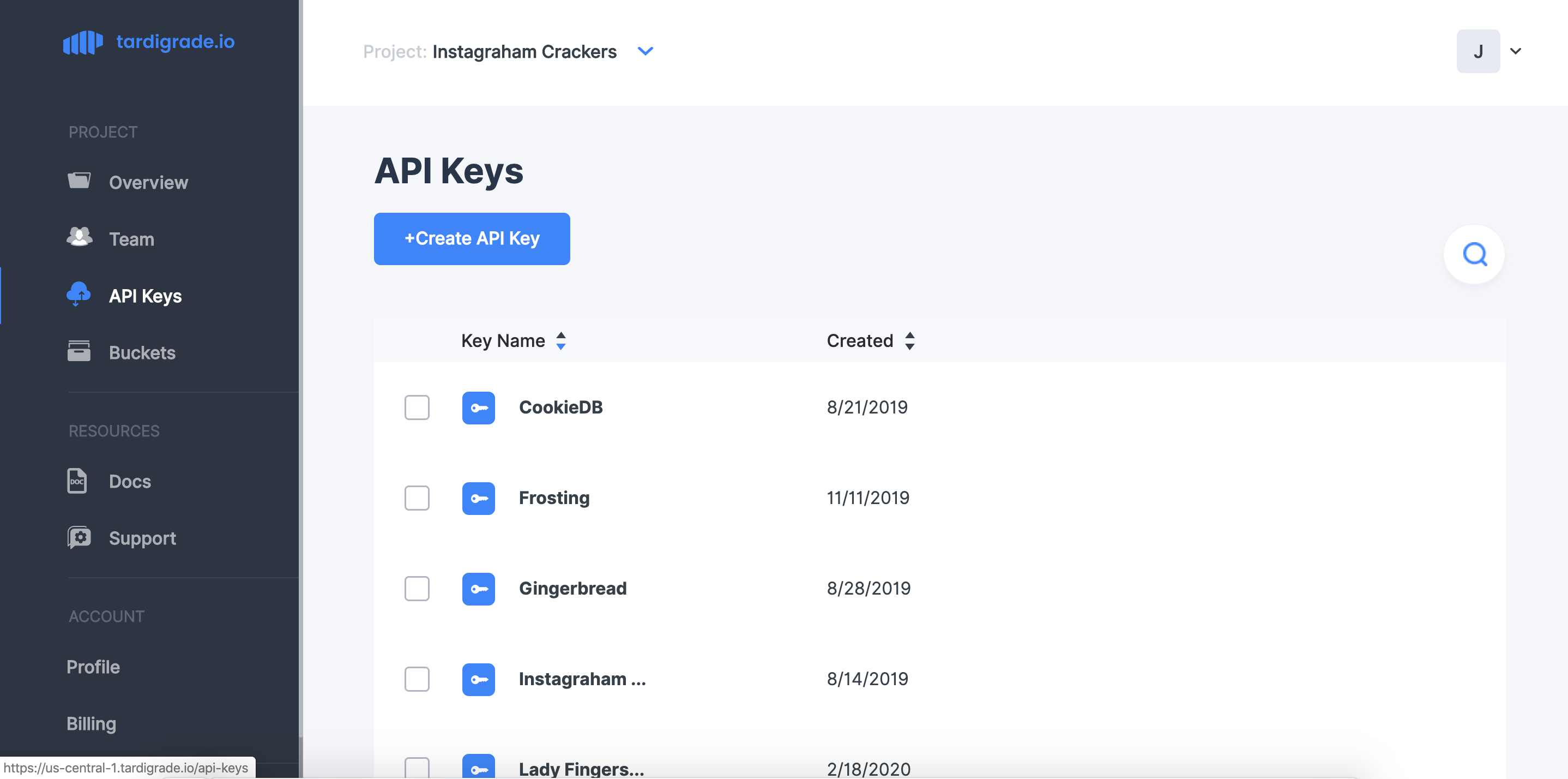Image resolution: width=1568 pixels, height=779 pixels.
Task: Expand the account menu chevron
Action: click(x=1516, y=51)
